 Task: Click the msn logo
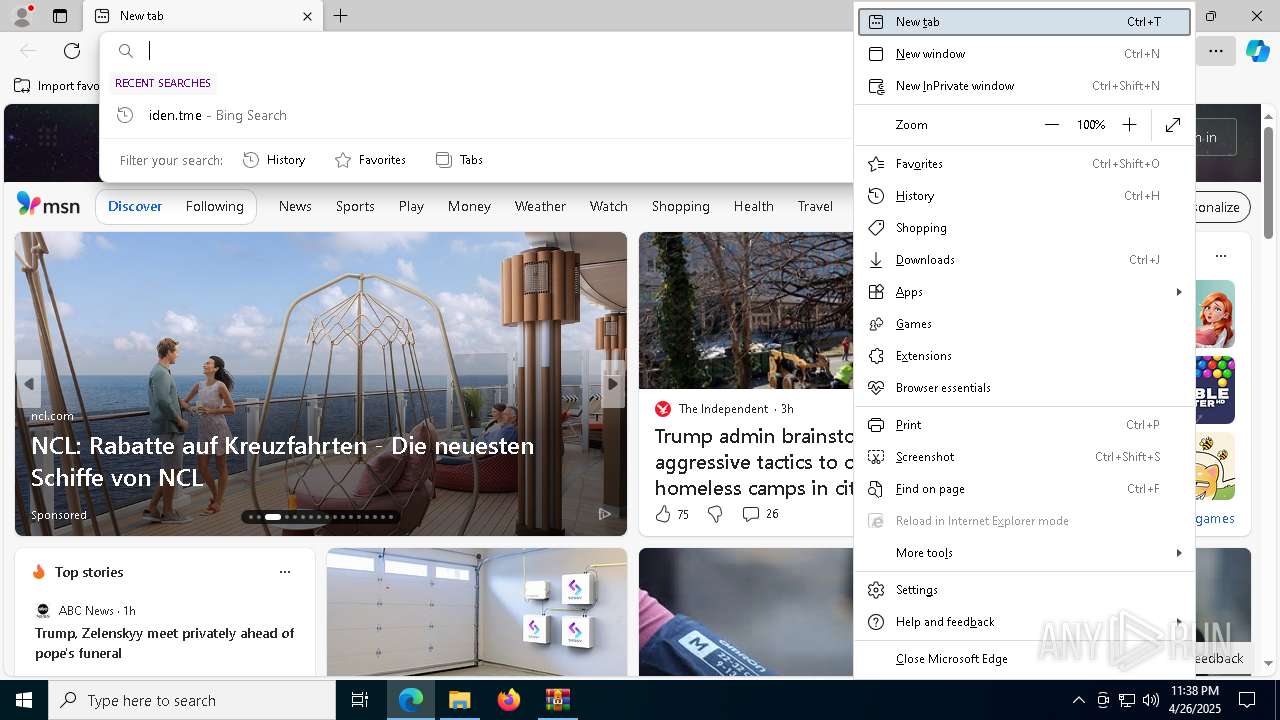tap(48, 205)
